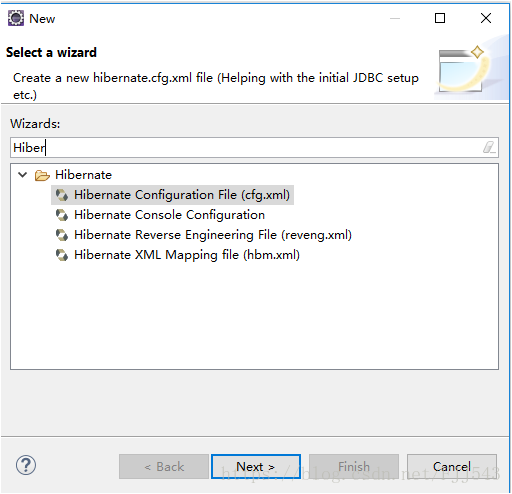Screen dimensions: 512x494
Task: Click the Hibernate Configuration File item icon
Action: pos(62,195)
